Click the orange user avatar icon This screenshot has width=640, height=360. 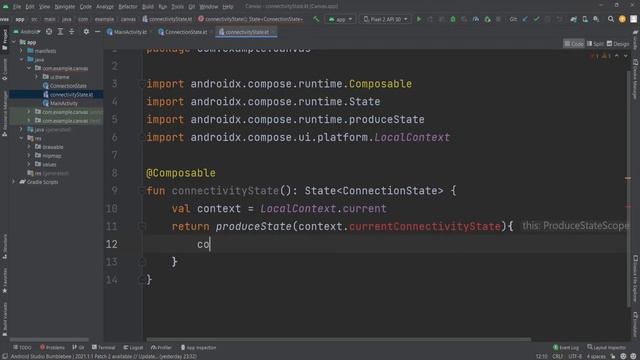(x=622, y=19)
